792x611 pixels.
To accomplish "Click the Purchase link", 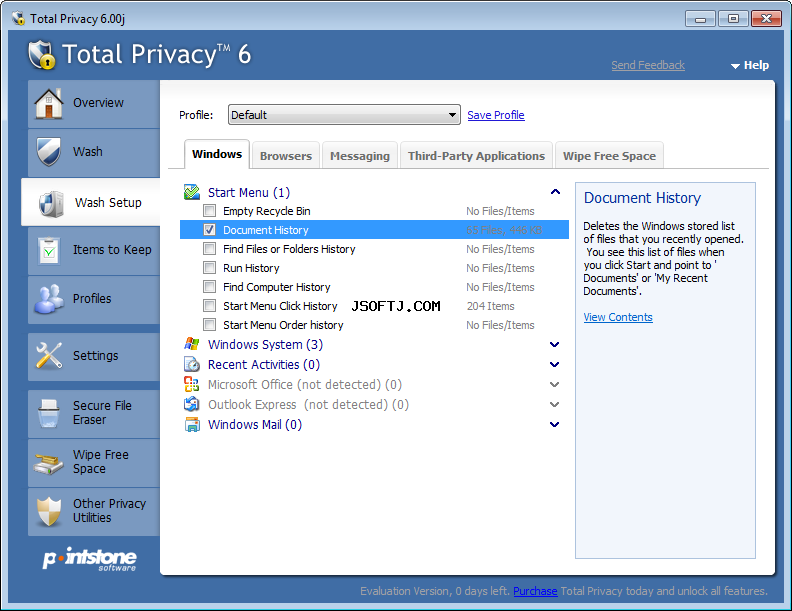I will [535, 591].
